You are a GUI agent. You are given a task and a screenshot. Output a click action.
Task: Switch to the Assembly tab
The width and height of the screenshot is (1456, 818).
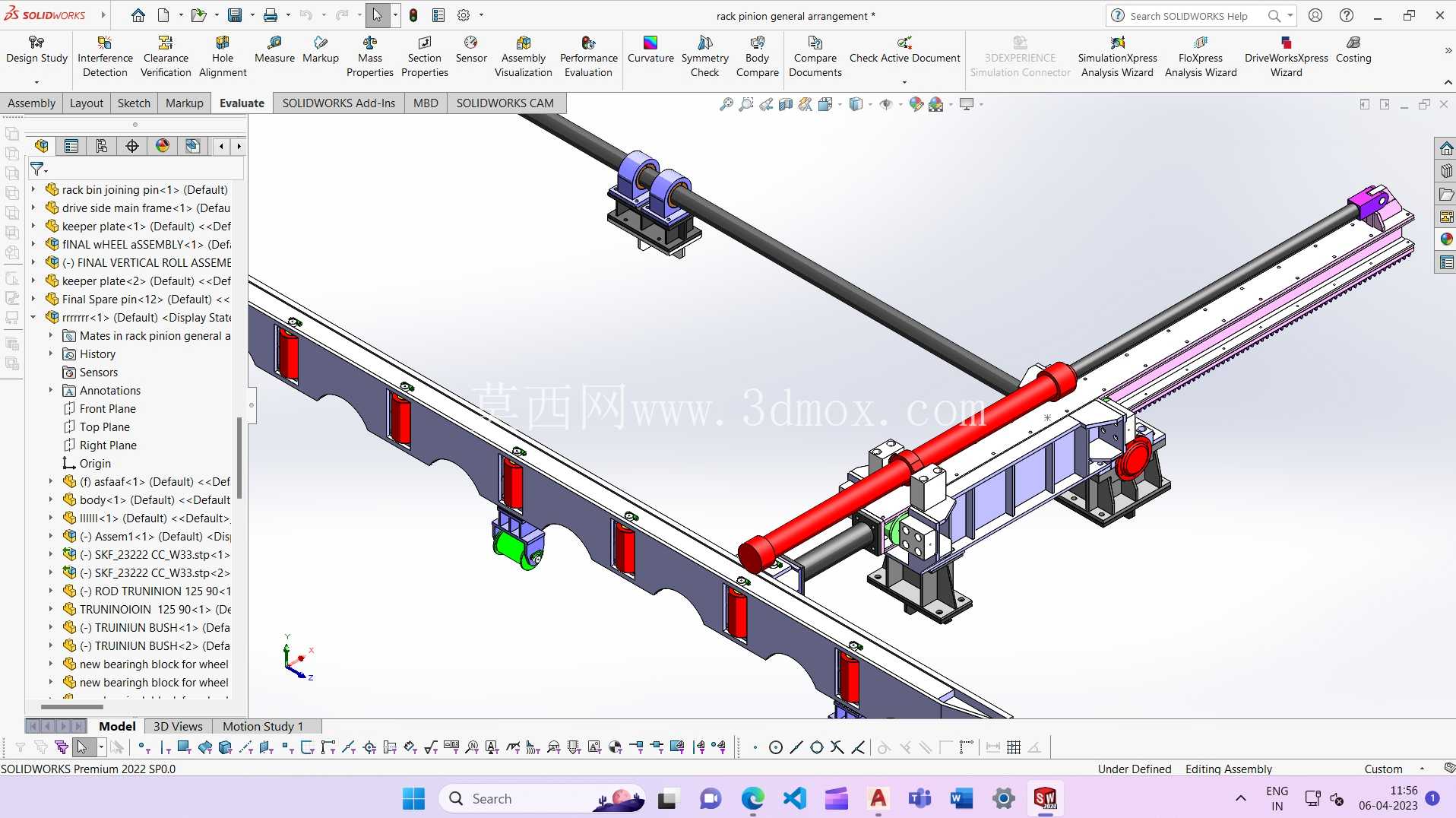pos(32,103)
